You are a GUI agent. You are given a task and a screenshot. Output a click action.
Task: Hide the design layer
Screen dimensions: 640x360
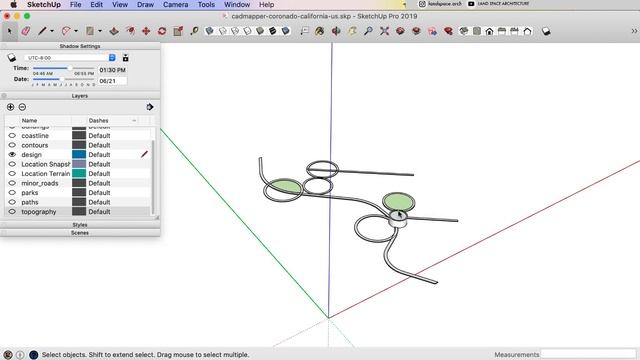pyautogui.click(x=12, y=155)
